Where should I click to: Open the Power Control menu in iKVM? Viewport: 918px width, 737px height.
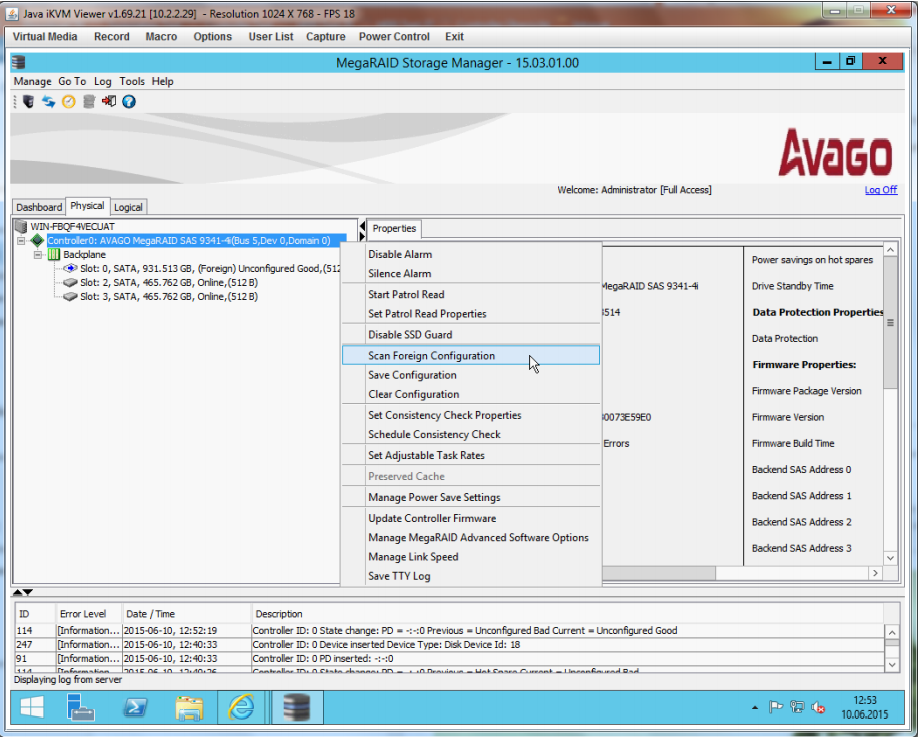click(394, 37)
